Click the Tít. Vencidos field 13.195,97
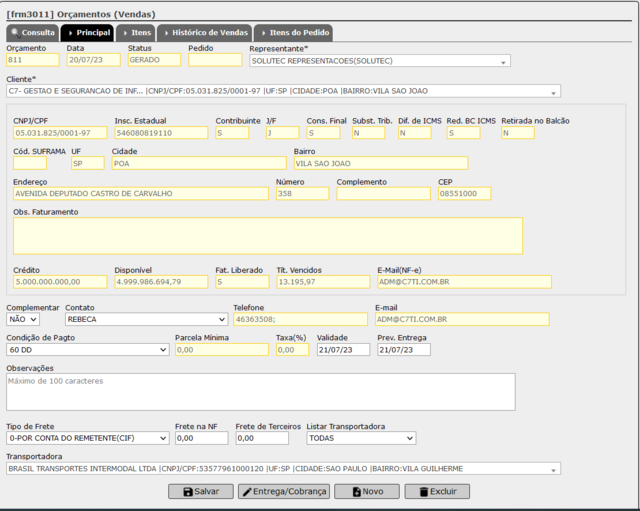The width and height of the screenshot is (640, 511). coord(323,282)
